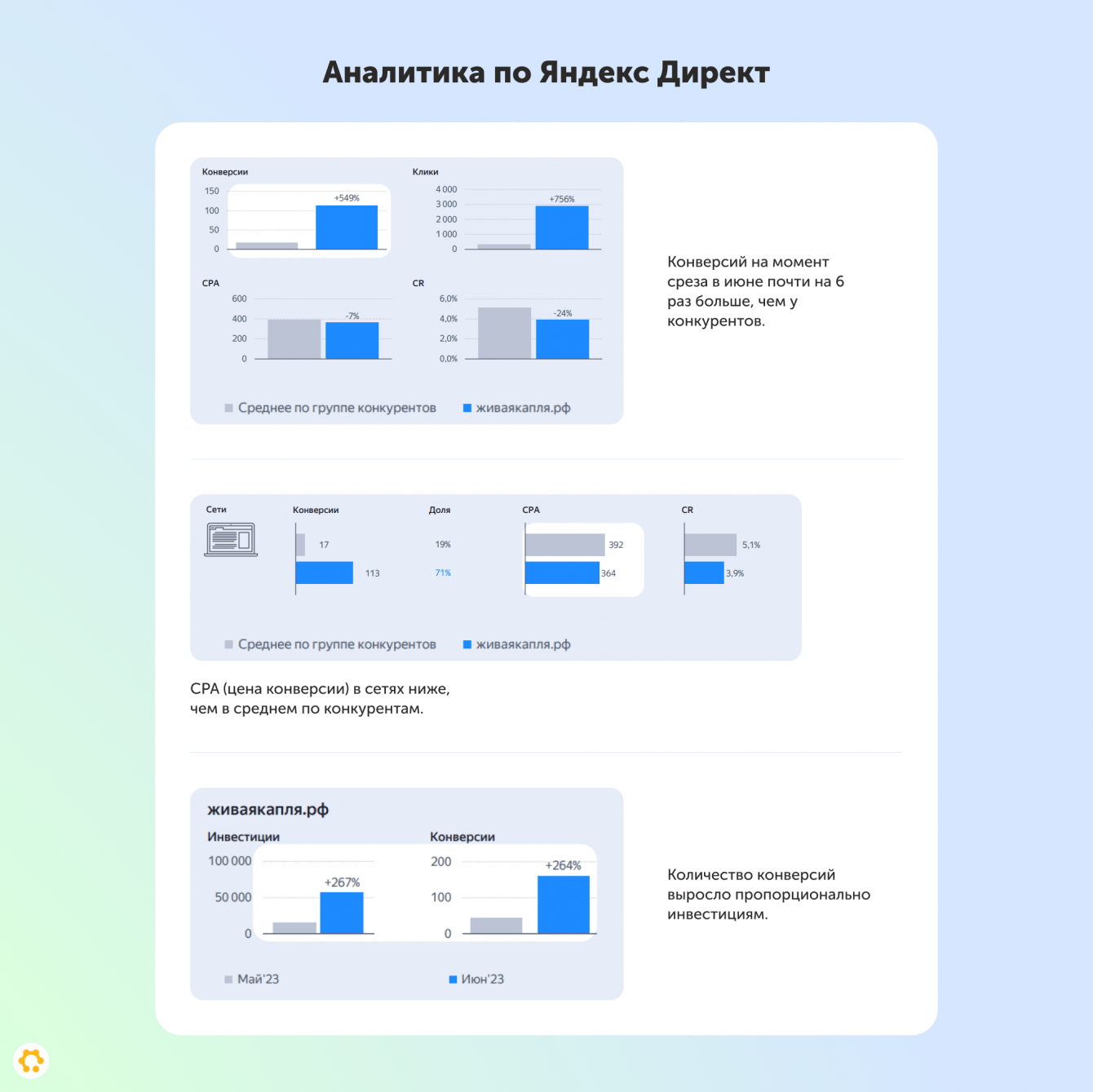Image resolution: width=1093 pixels, height=1092 pixels.
Task: Click the bold живаякапля.рф panel heading
Action: pos(268,810)
